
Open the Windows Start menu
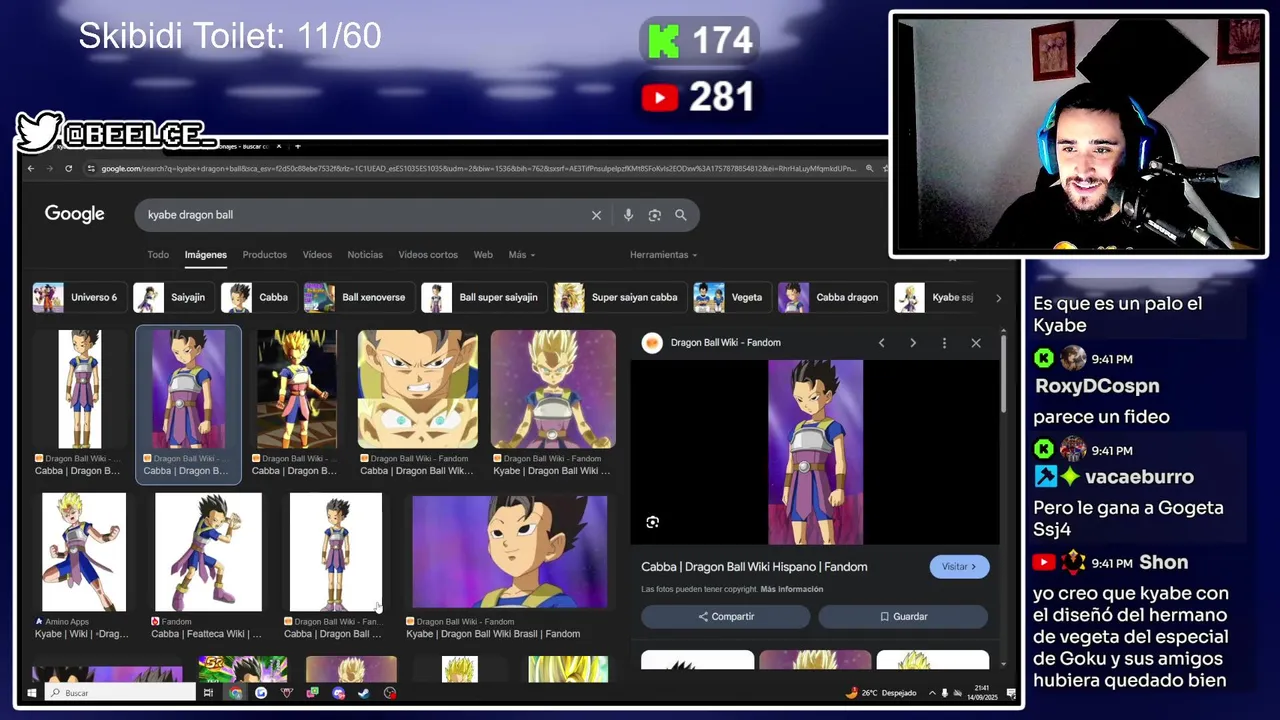click(x=31, y=692)
